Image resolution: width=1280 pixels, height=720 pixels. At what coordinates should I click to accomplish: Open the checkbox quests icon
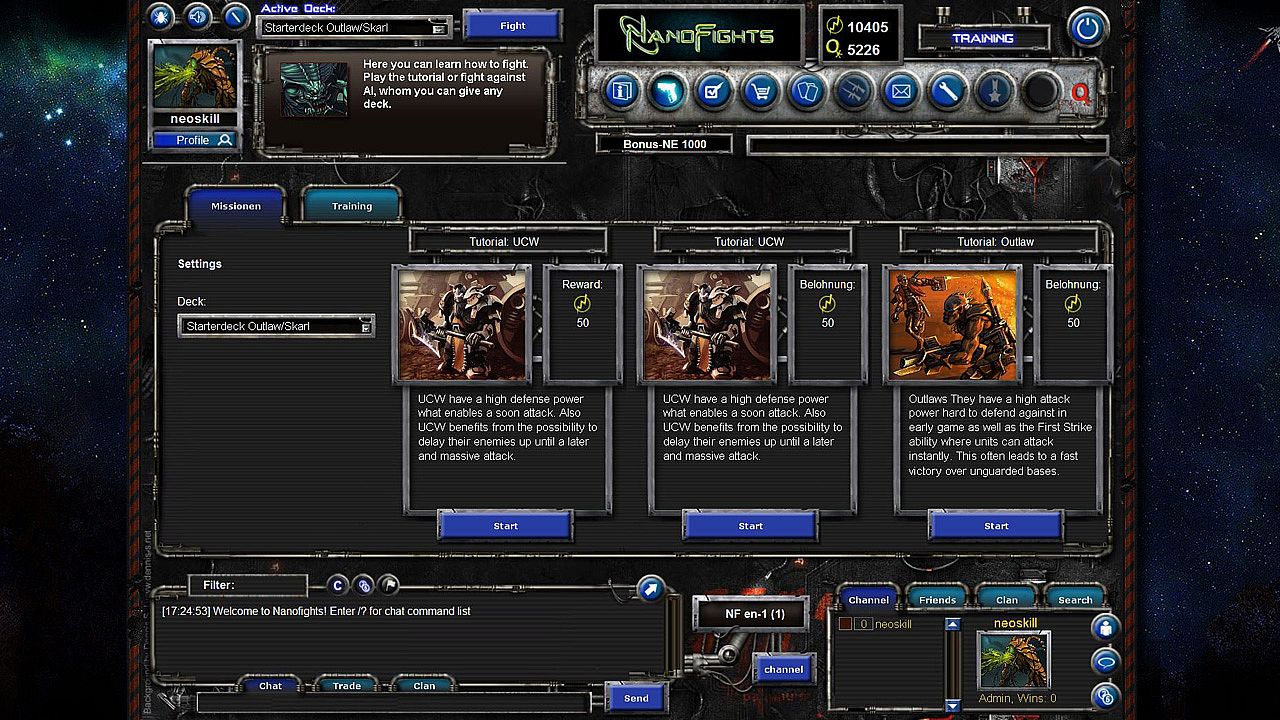[714, 92]
